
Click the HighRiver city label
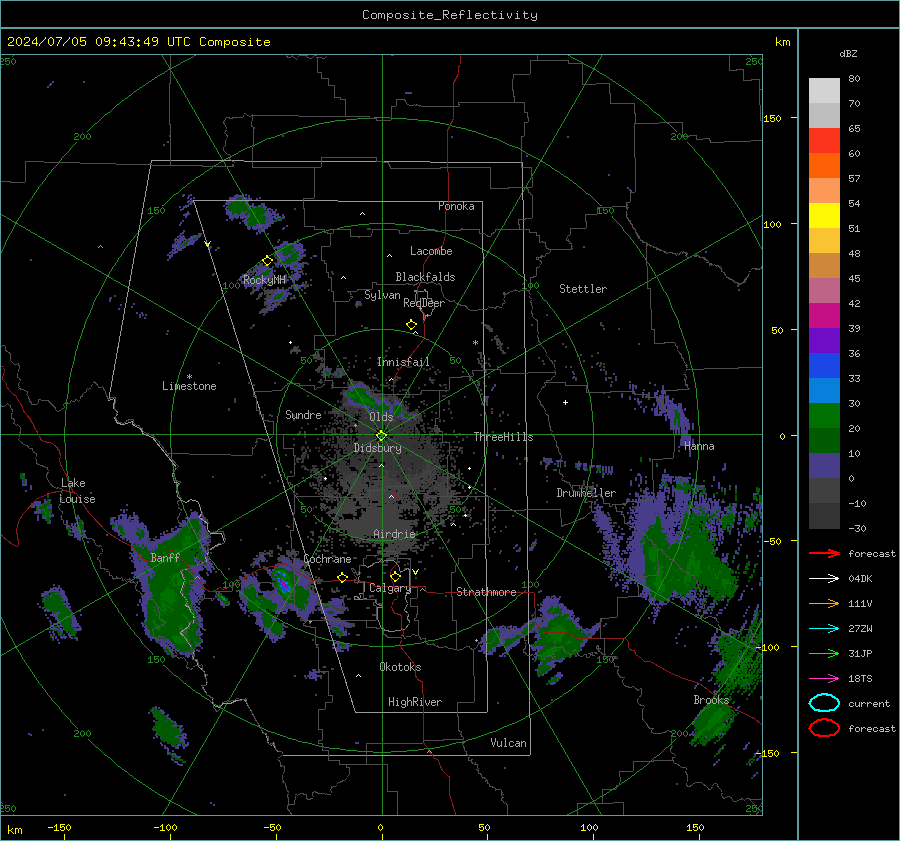(415, 703)
